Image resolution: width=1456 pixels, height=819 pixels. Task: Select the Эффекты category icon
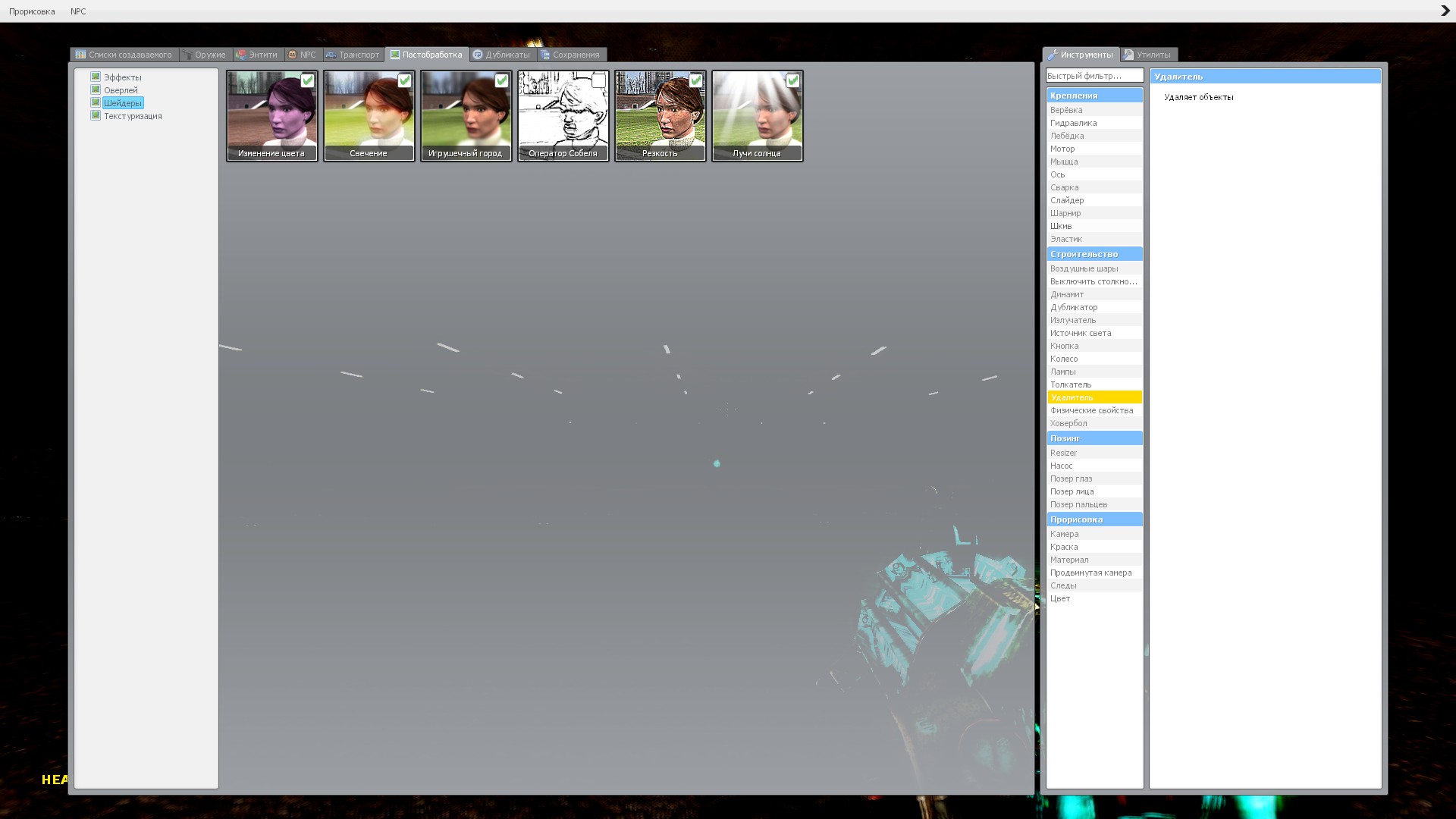96,77
